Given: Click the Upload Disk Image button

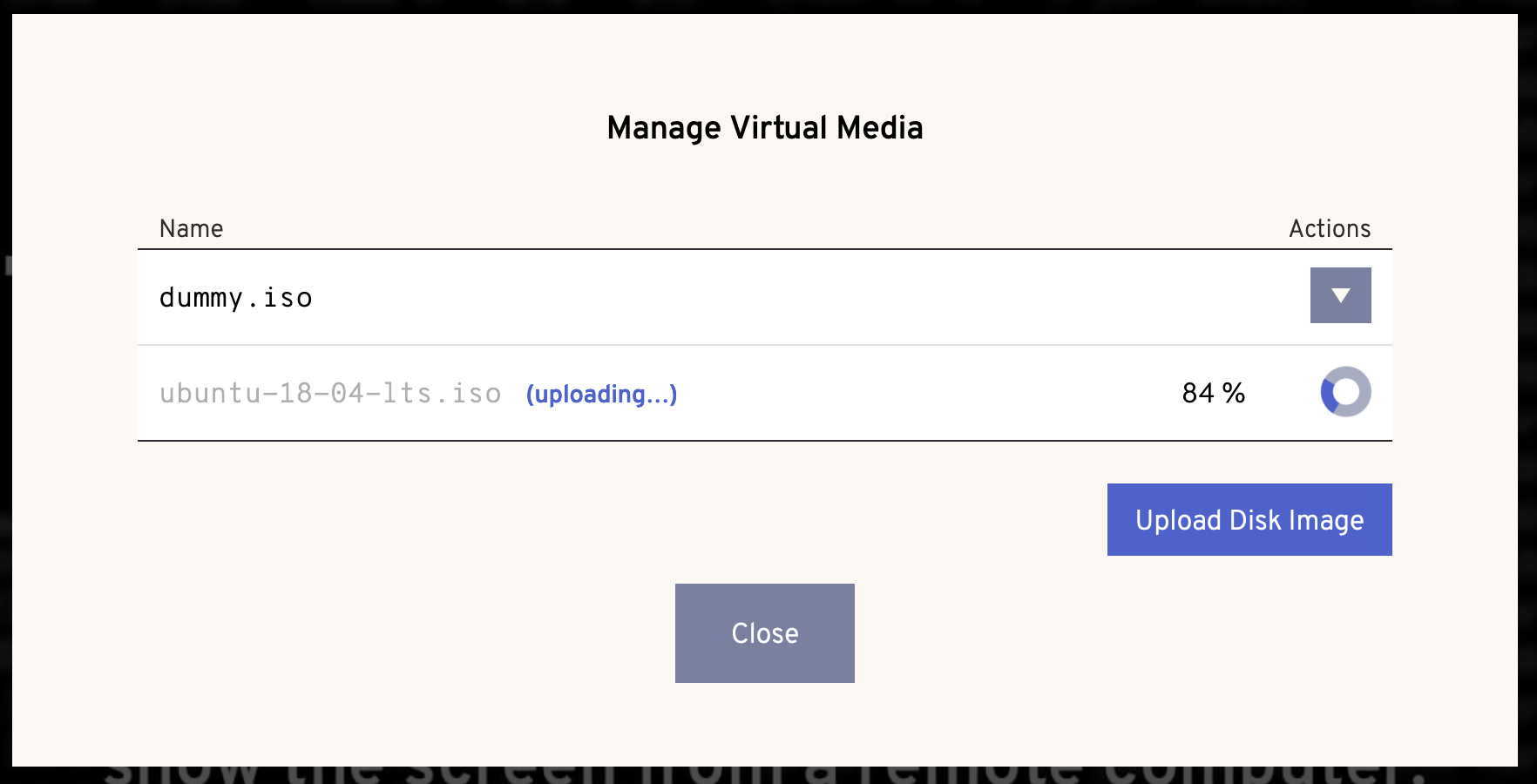Looking at the screenshot, I should point(1249,519).
